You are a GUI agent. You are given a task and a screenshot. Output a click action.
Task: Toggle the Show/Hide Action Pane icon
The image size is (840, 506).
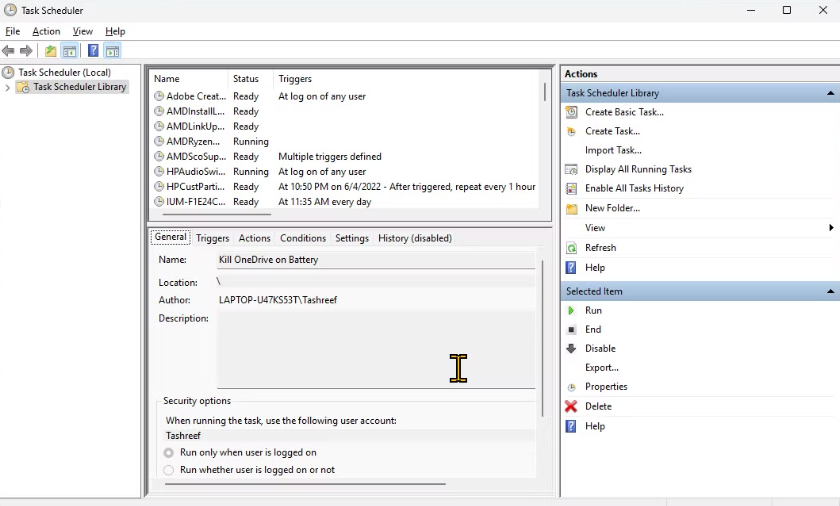[112, 51]
